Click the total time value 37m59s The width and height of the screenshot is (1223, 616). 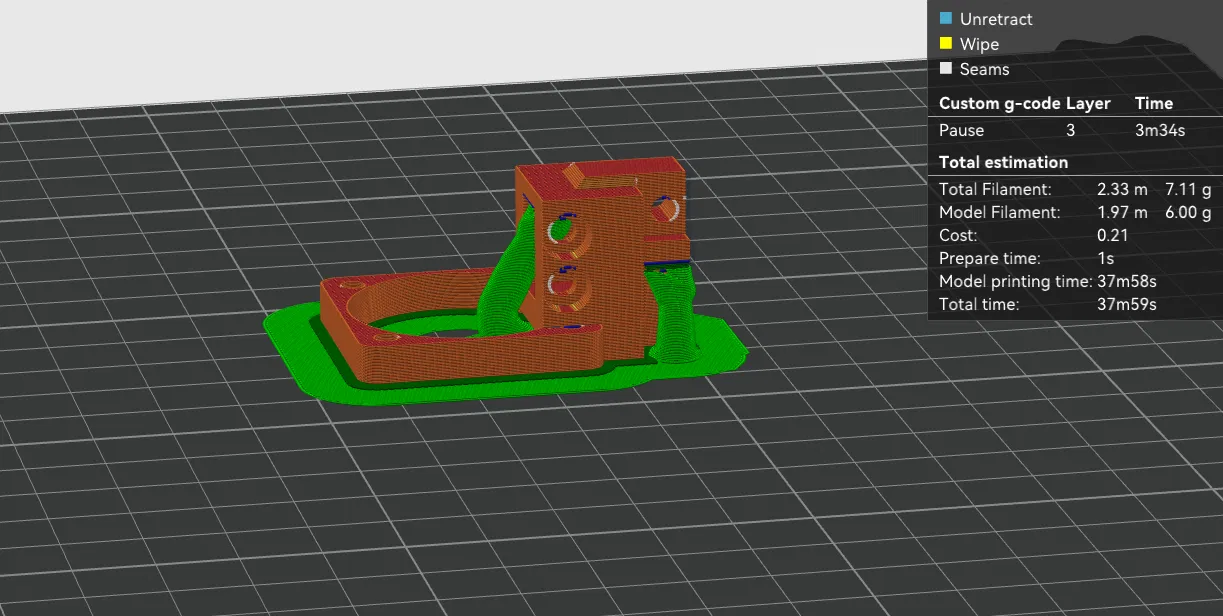tap(1127, 304)
